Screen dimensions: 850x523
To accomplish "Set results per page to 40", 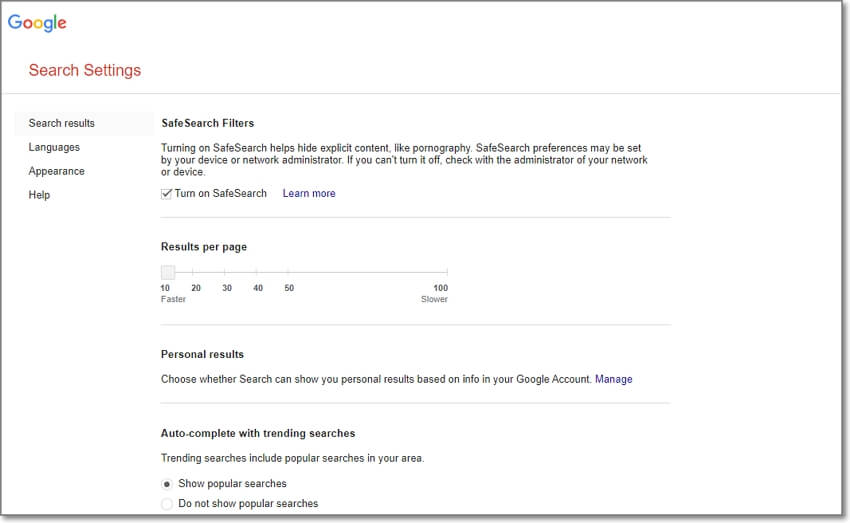I will (258, 272).
